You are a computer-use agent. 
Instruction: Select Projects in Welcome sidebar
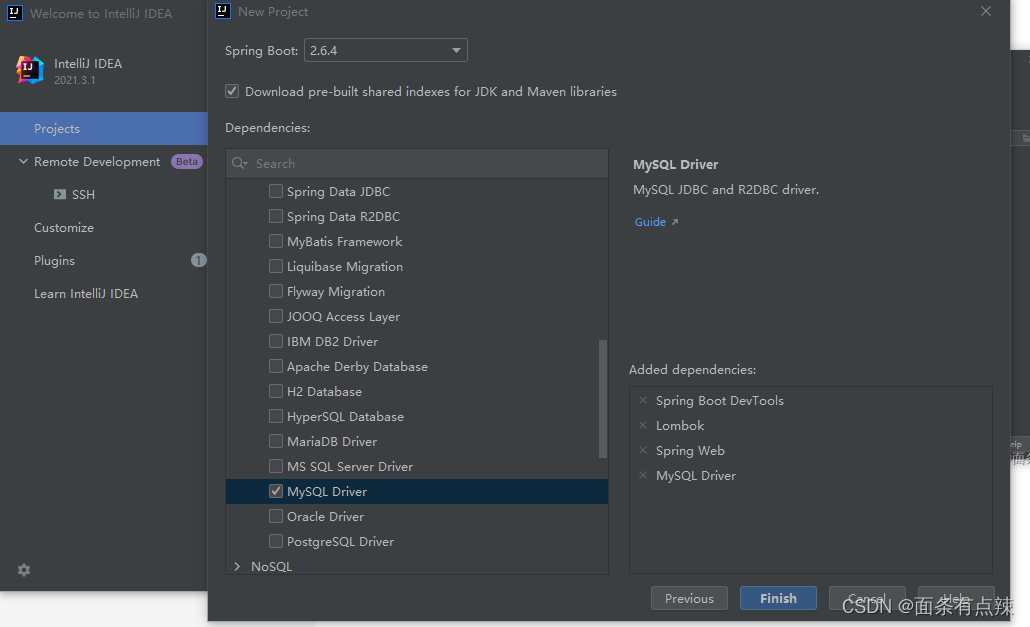104,129
